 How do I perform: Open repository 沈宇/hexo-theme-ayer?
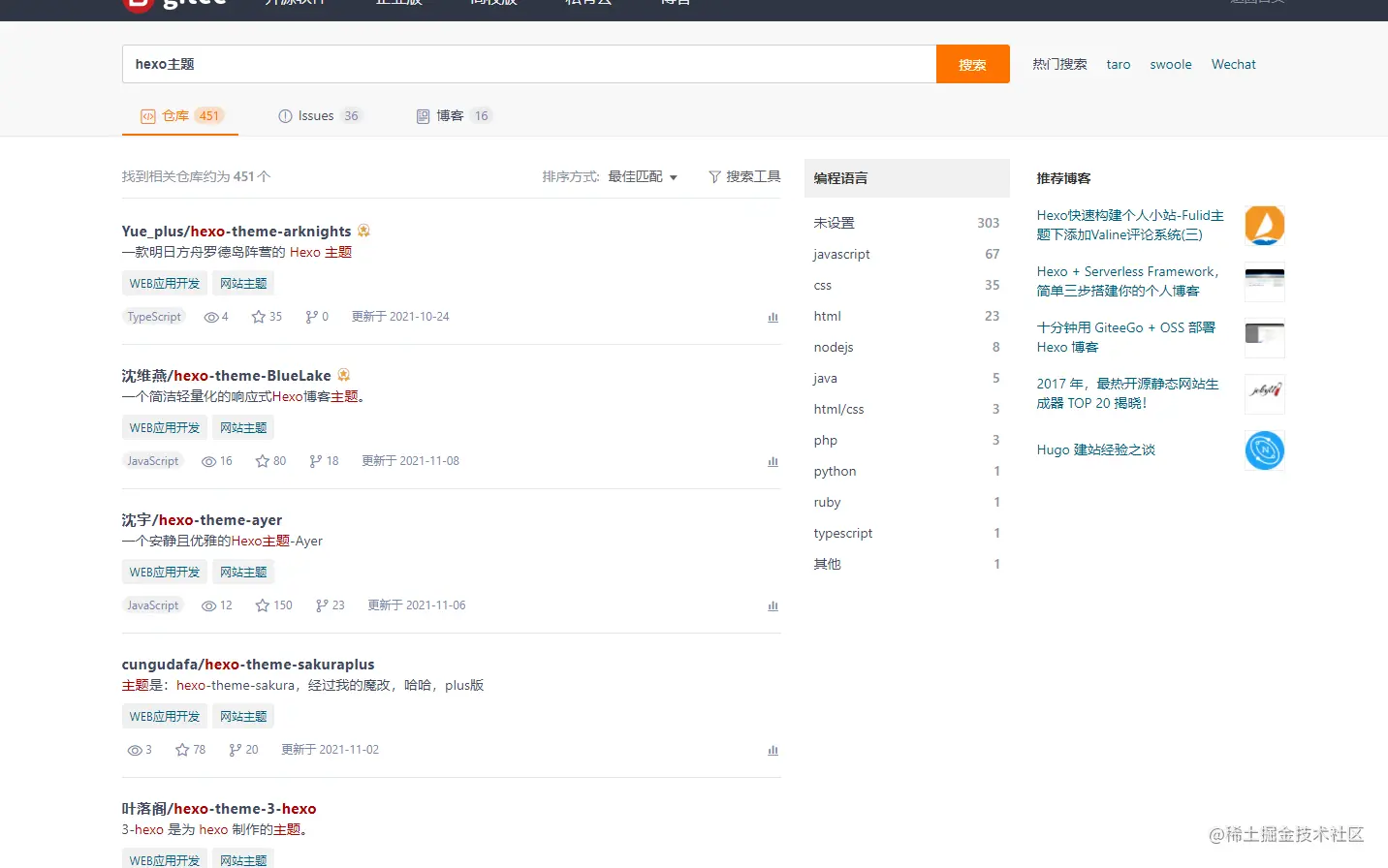(202, 519)
